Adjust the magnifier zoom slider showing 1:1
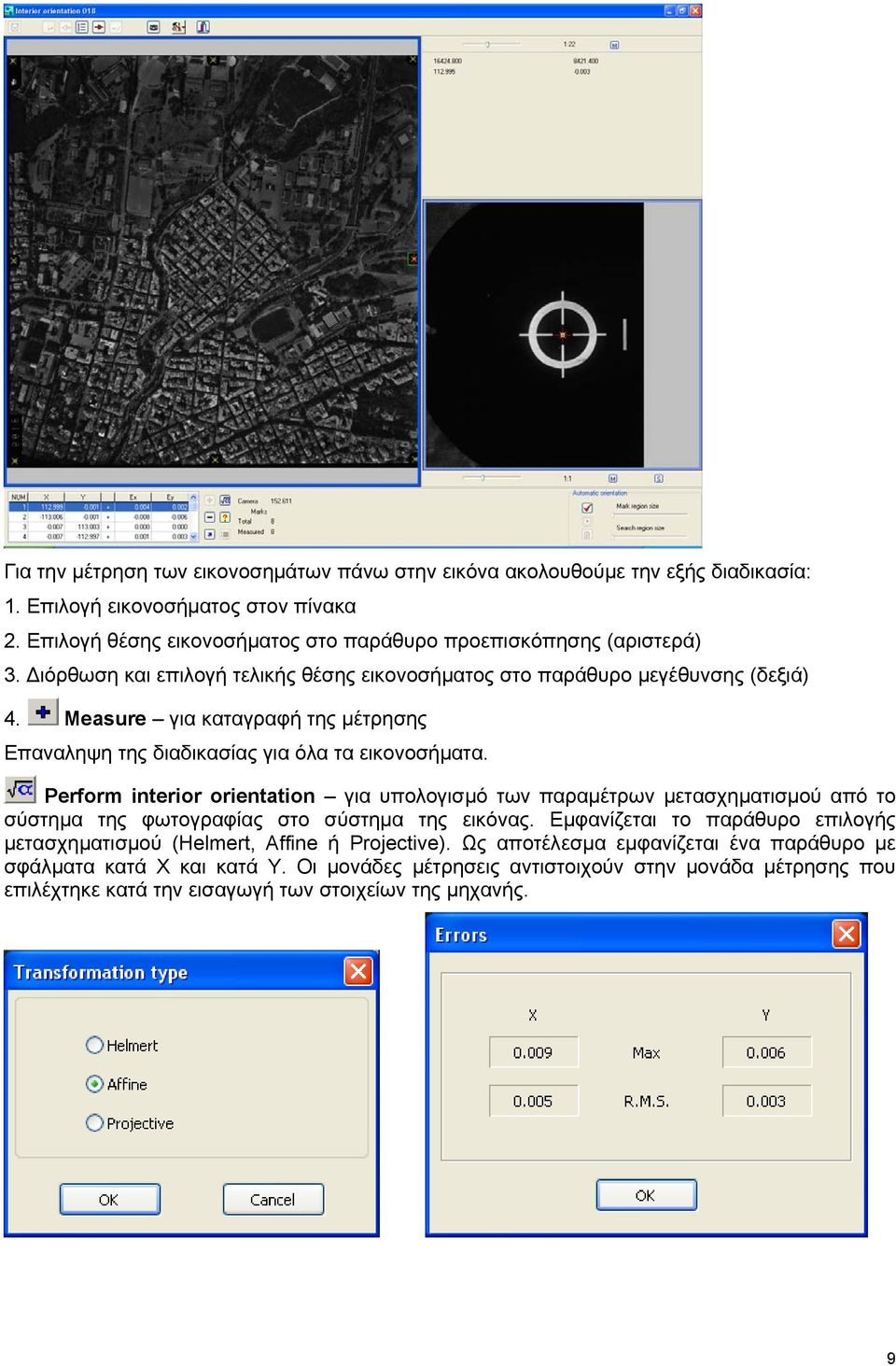This screenshot has width=896, height=1366. [x=489, y=477]
